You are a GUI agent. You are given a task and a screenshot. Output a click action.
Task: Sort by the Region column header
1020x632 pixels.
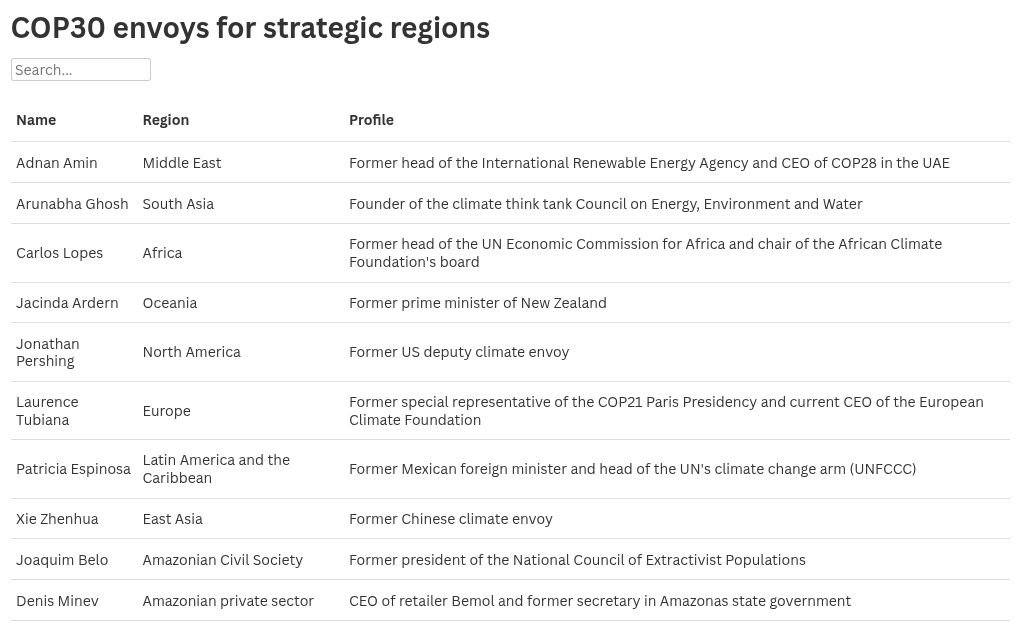click(166, 120)
